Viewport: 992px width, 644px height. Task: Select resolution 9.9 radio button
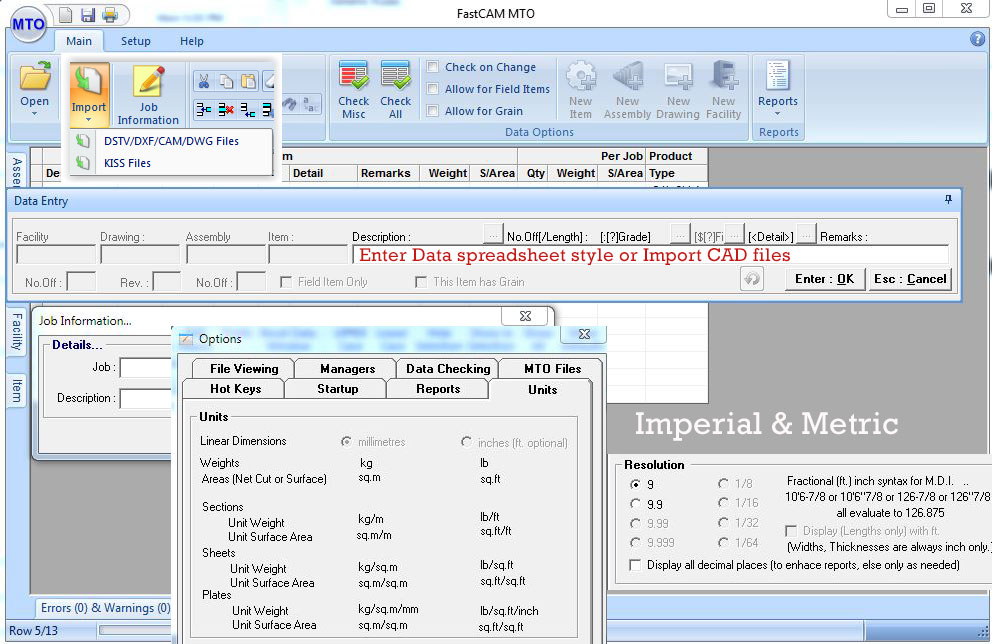635,504
